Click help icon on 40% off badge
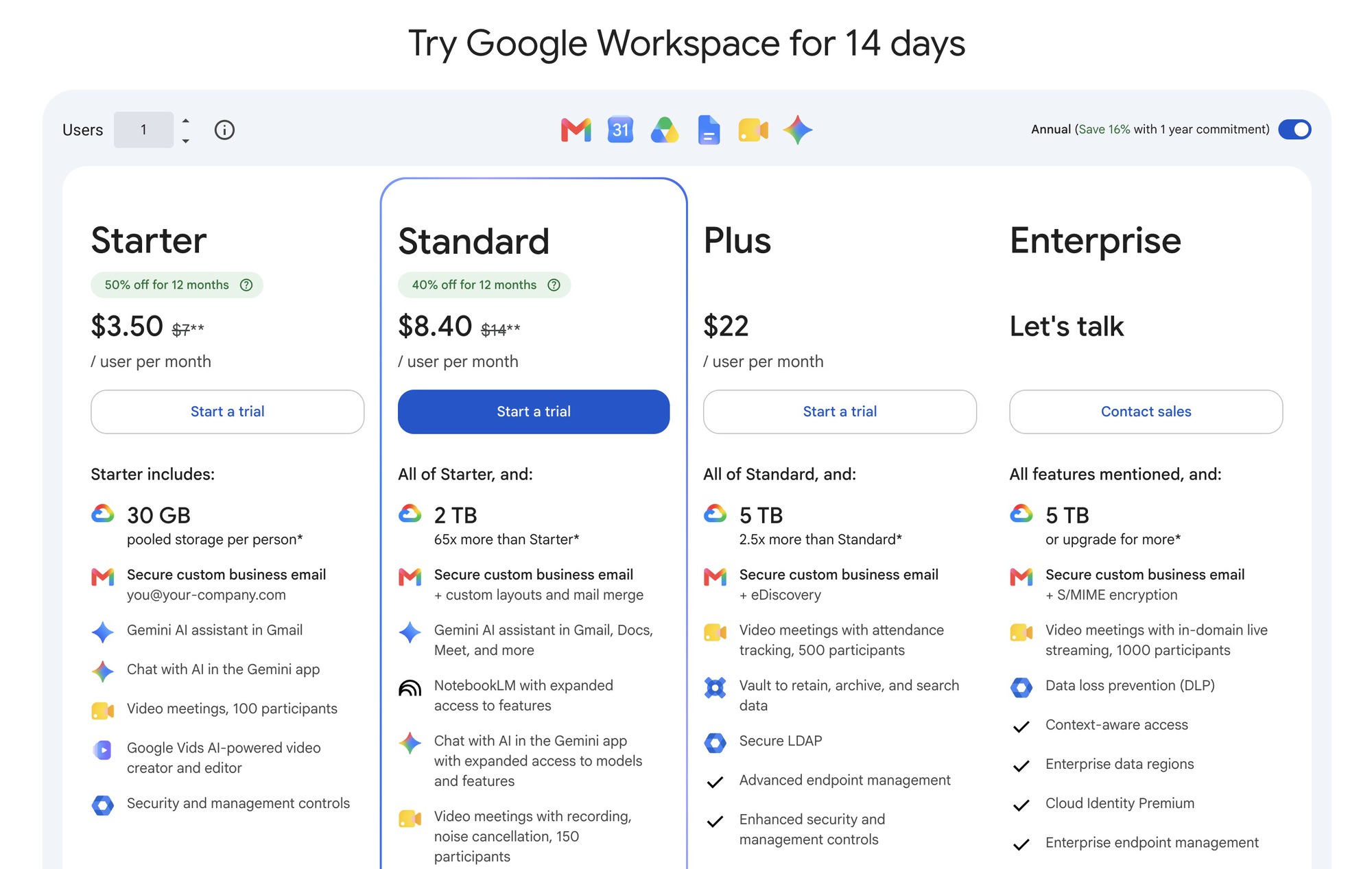The width and height of the screenshot is (1372, 869). [554, 285]
